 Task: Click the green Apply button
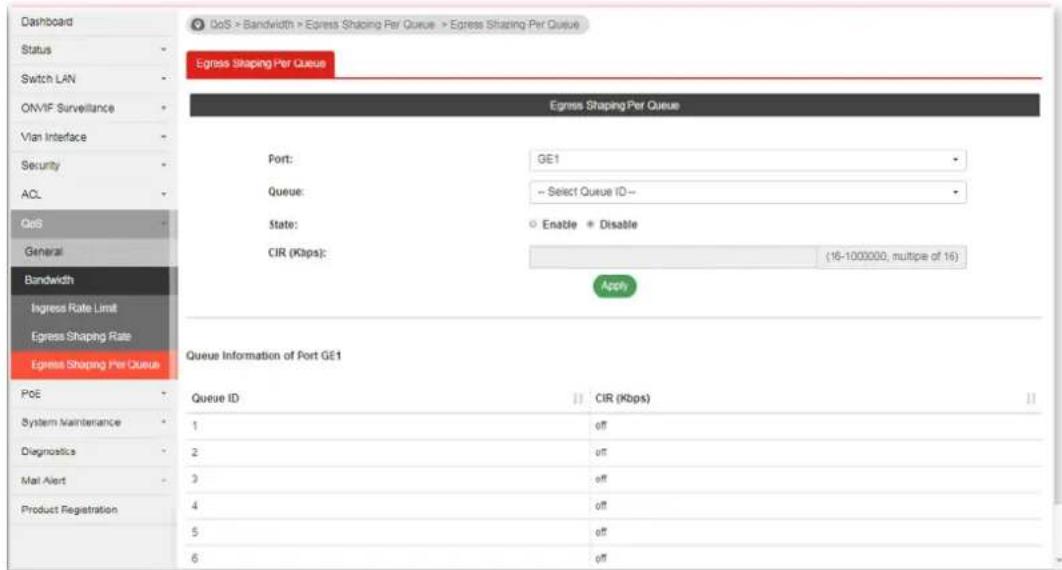pos(614,286)
